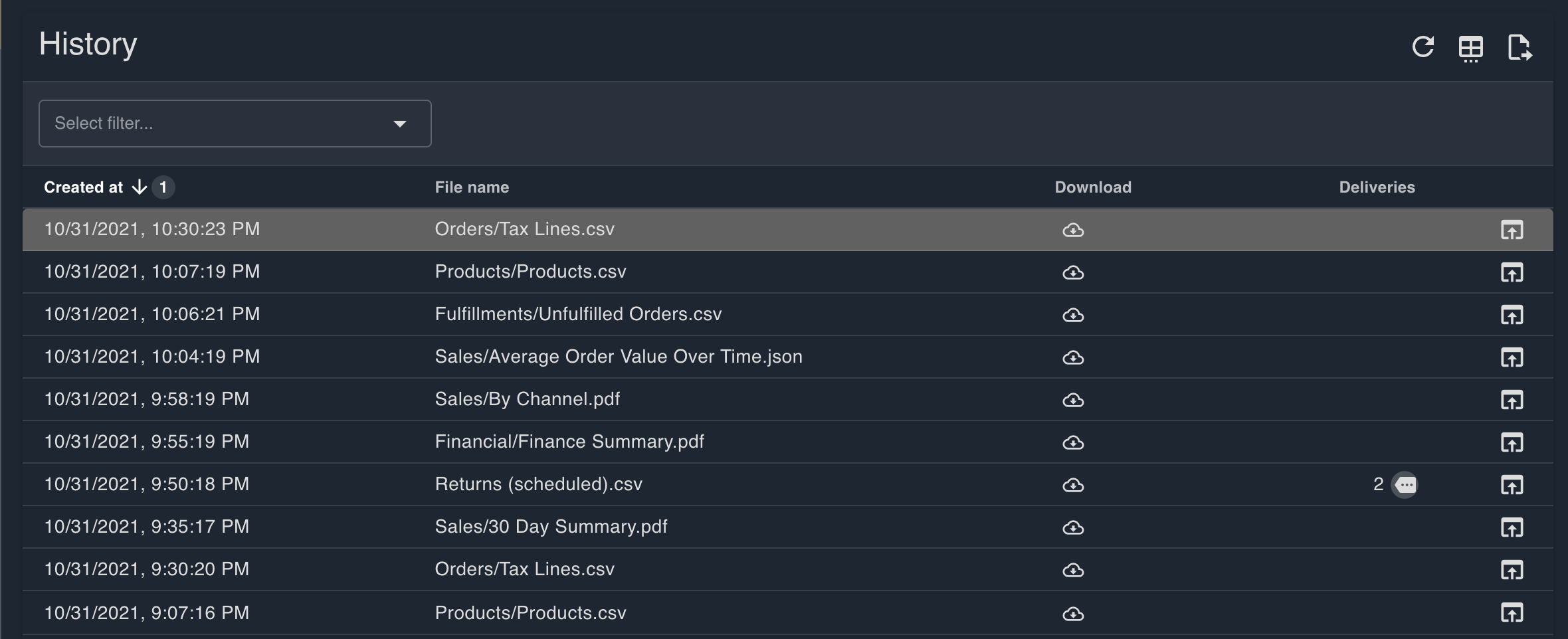Open the table columns settings icon
1568x639 pixels.
pyautogui.click(x=1470, y=48)
